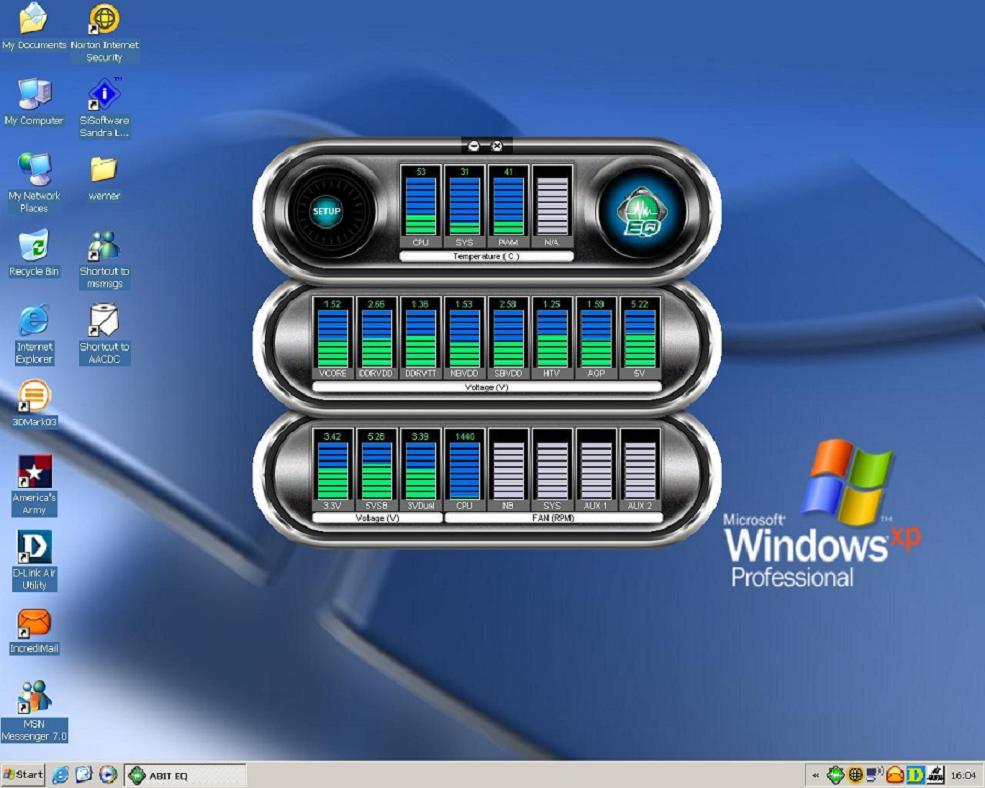Click the IncrediMail desktop shortcut
The image size is (985, 788).
point(34,631)
